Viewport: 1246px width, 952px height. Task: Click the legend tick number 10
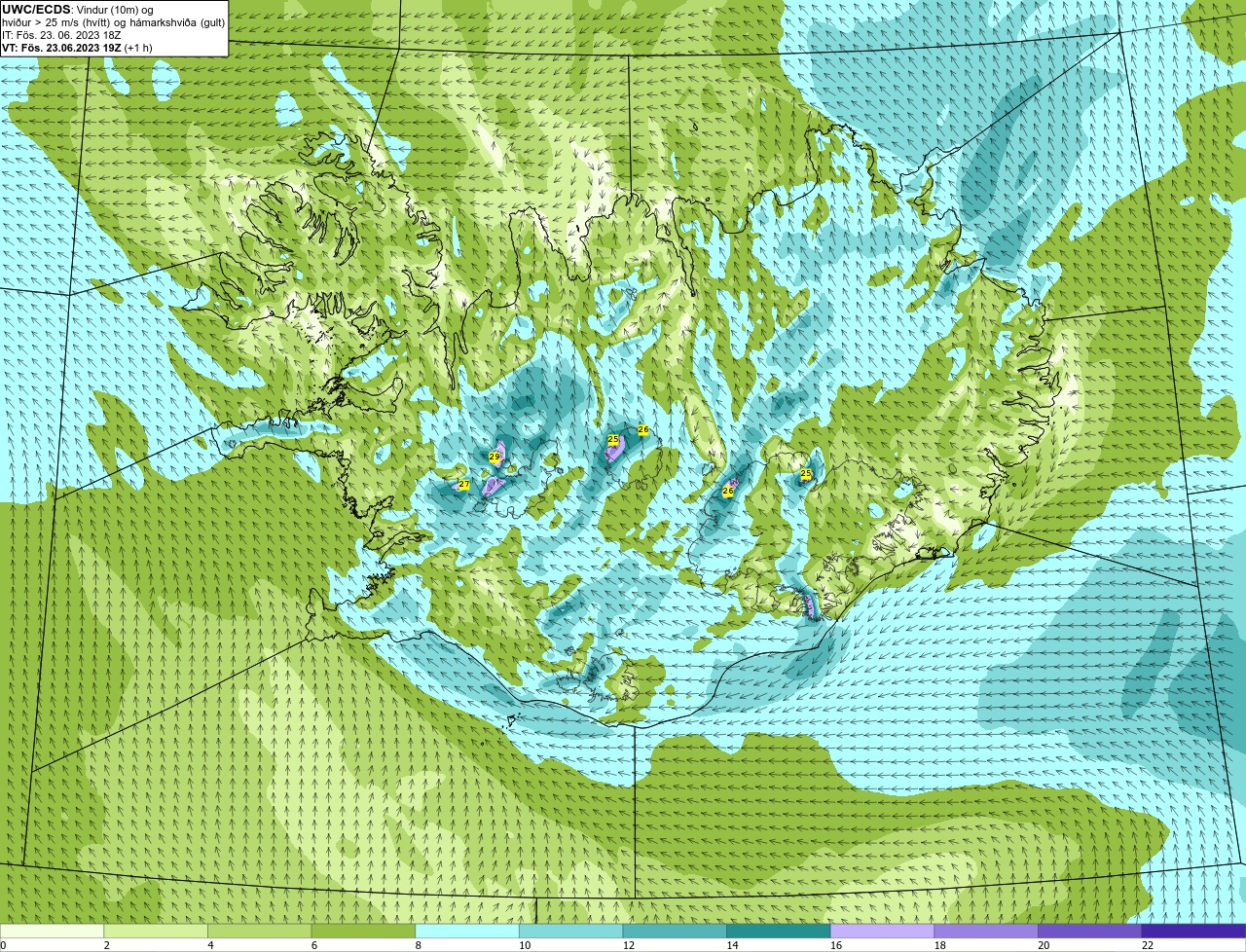(x=526, y=945)
